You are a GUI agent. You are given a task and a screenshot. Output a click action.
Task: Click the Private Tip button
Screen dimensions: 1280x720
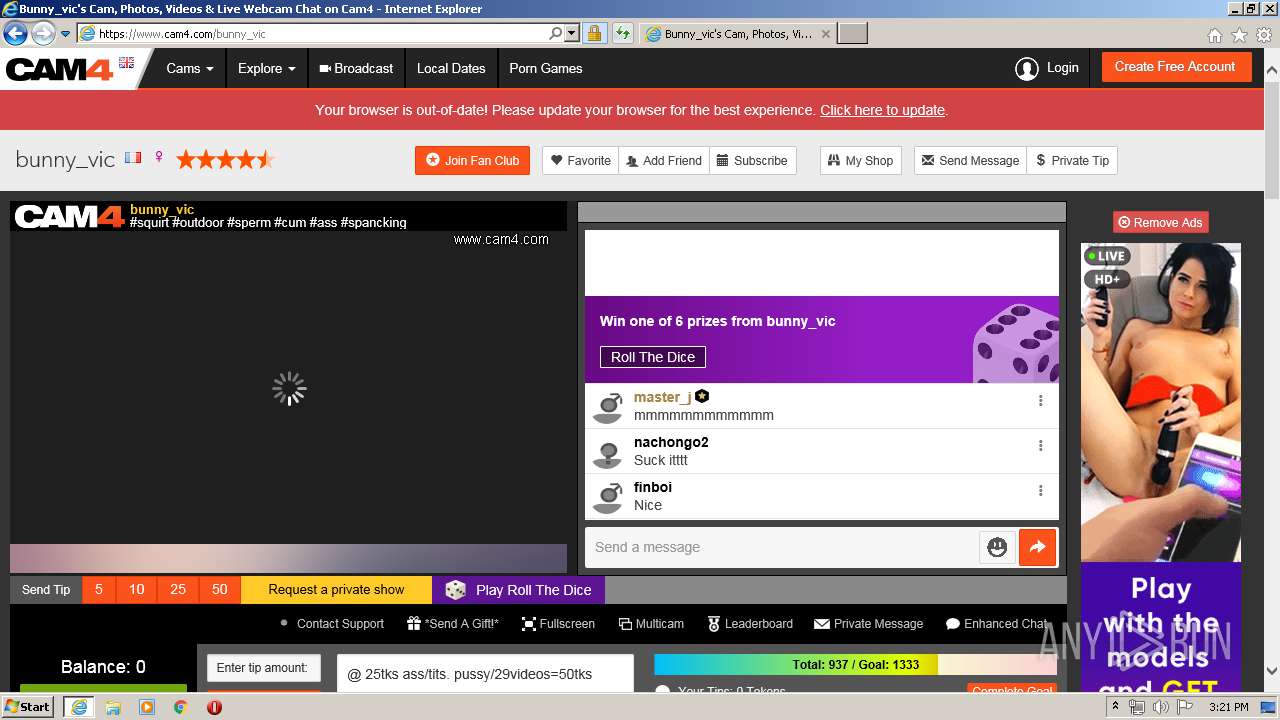[1072, 160]
